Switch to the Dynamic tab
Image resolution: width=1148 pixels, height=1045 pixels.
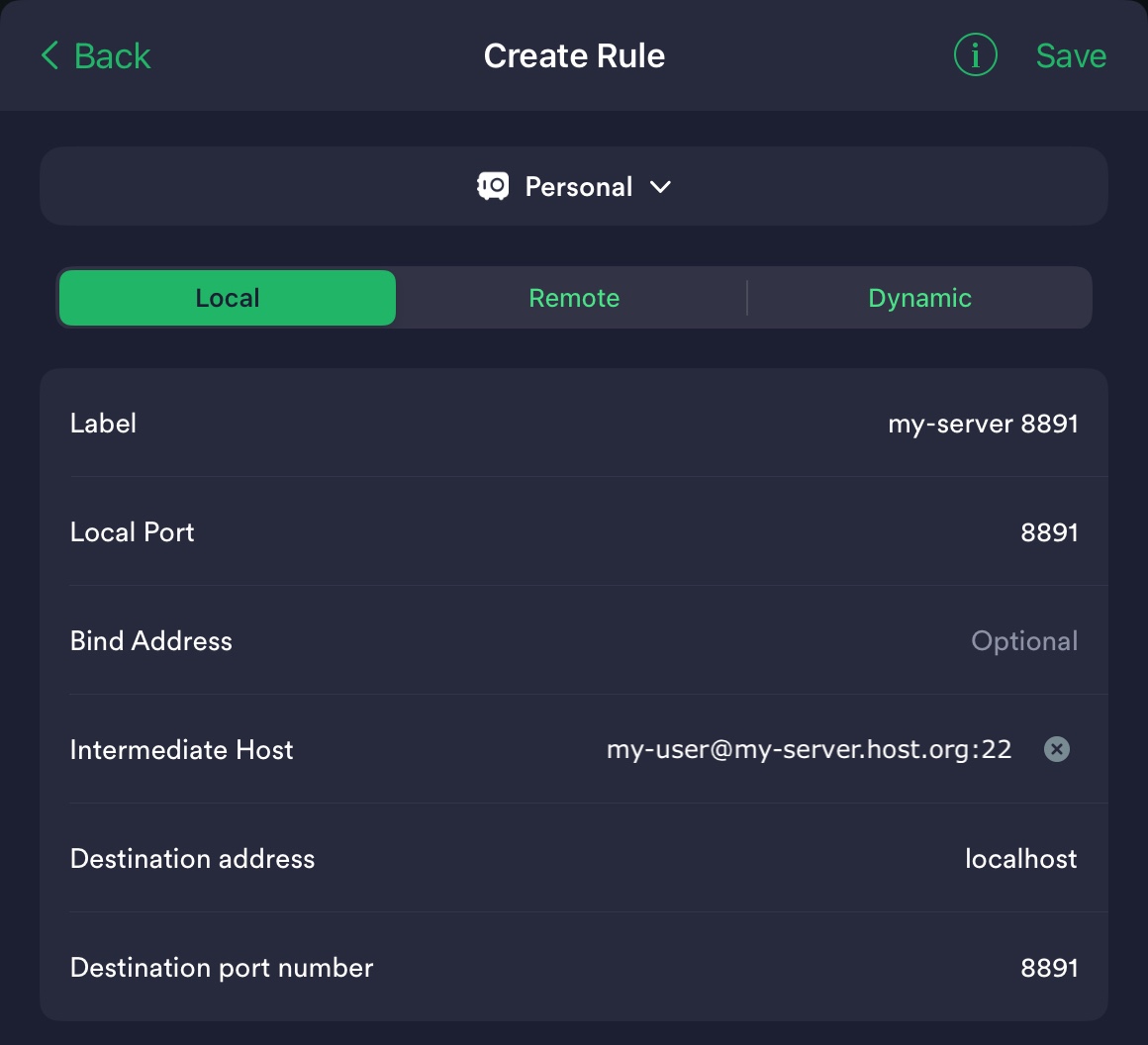(919, 298)
